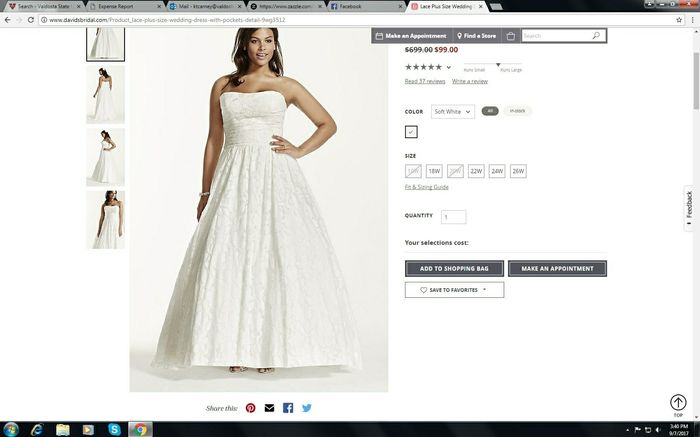Click the quantity input field
The image size is (700, 437).
[454, 217]
